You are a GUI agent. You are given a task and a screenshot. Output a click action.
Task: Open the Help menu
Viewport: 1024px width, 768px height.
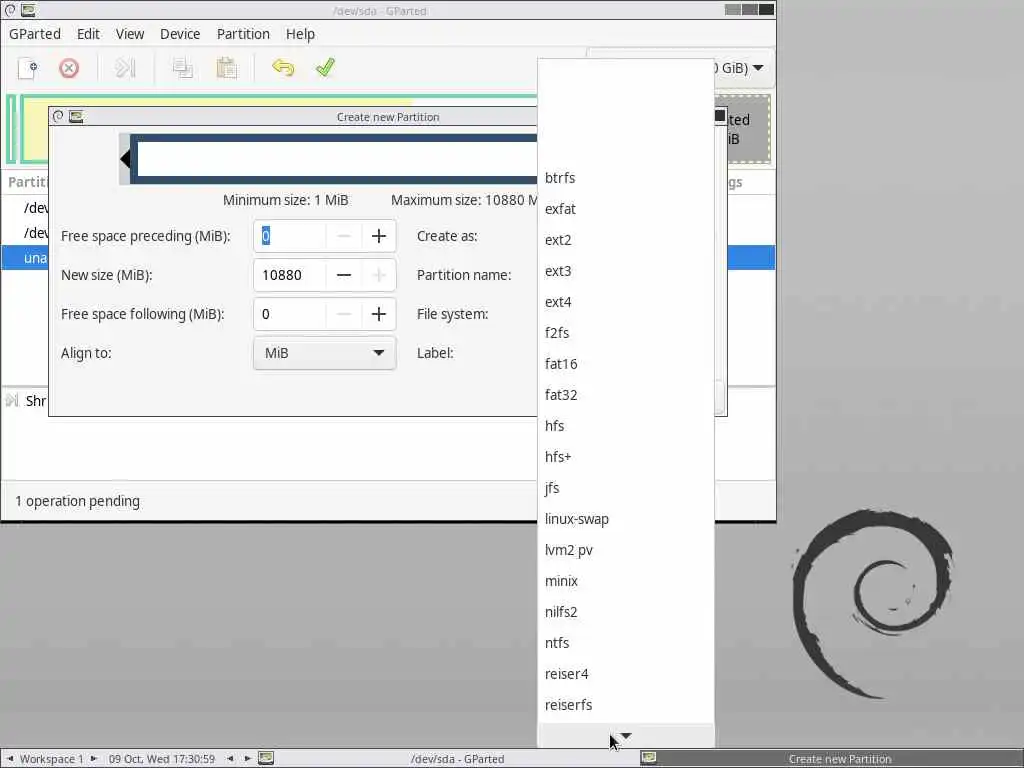click(300, 34)
